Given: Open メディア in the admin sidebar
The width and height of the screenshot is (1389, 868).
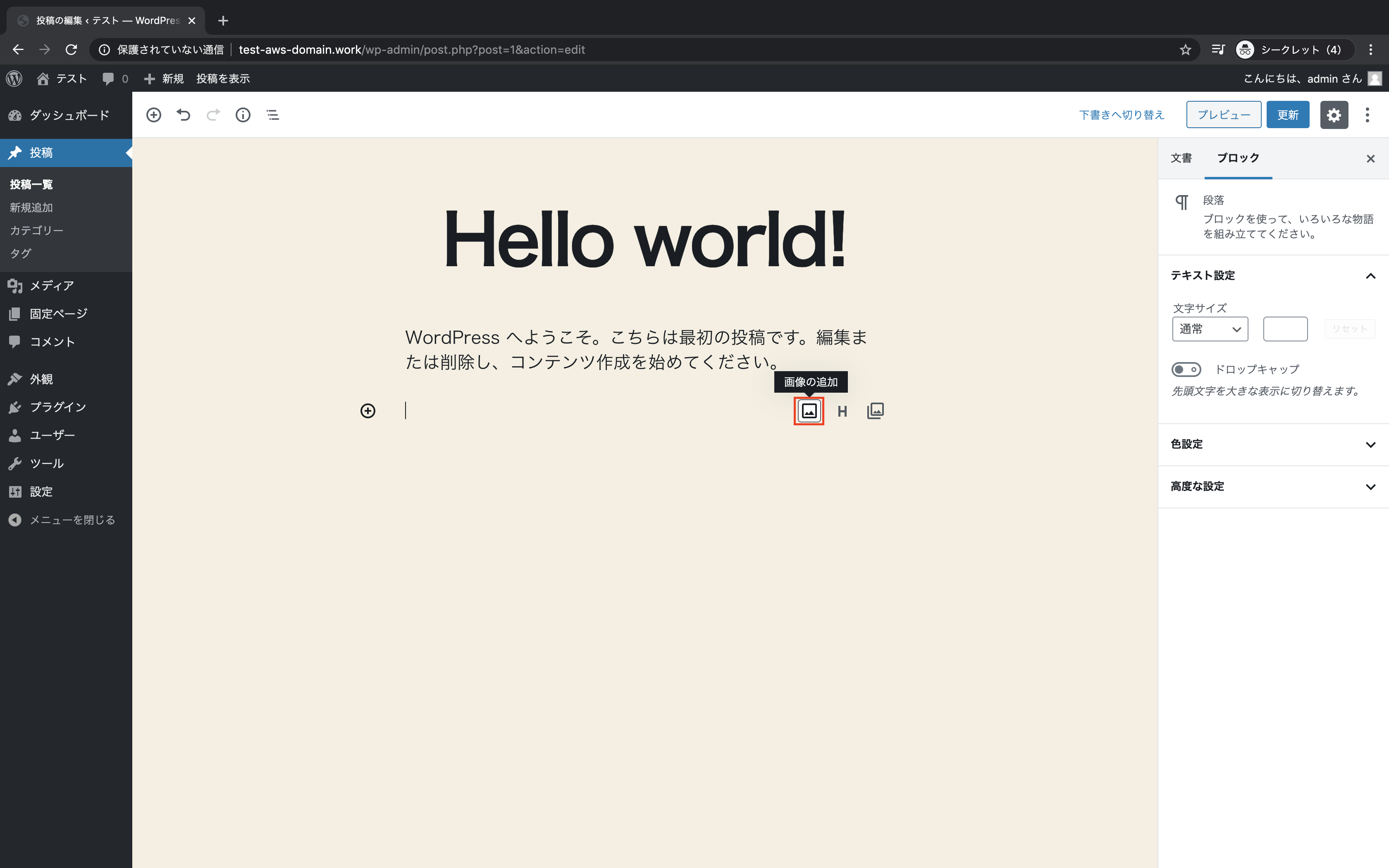Looking at the screenshot, I should pyautogui.click(x=52, y=285).
